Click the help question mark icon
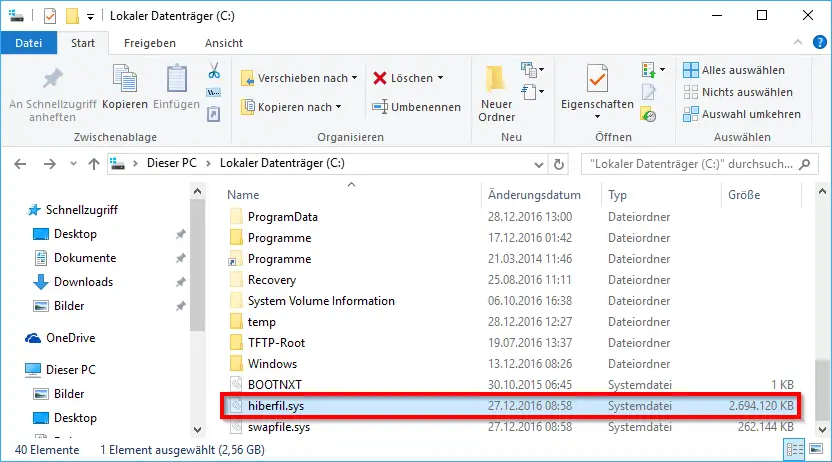Screen dimensions: 832x462 tap(819, 42)
